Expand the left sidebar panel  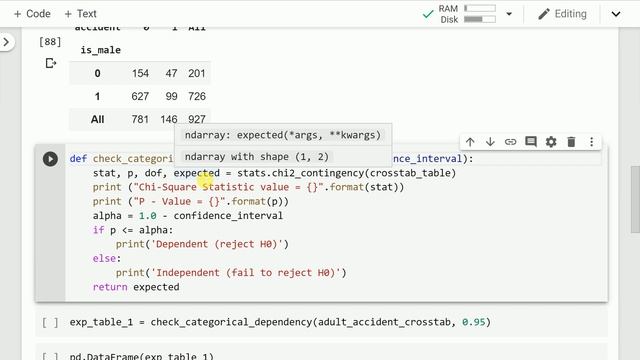coord(6,42)
